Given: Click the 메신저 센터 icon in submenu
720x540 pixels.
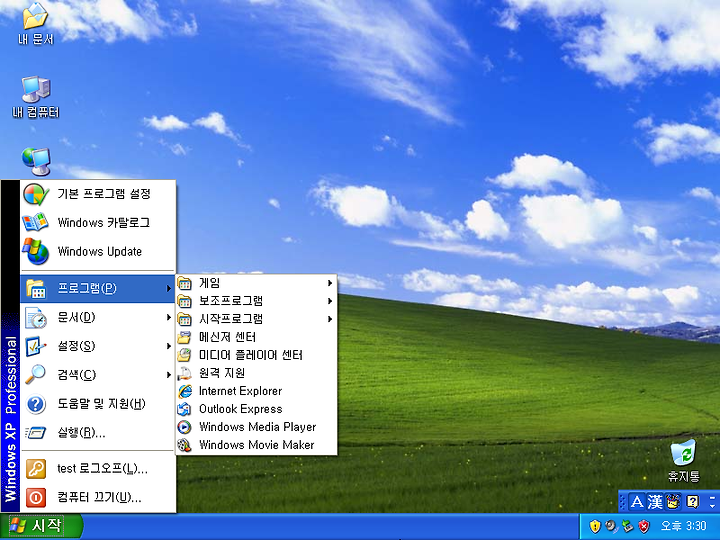Looking at the screenshot, I should (185, 338).
